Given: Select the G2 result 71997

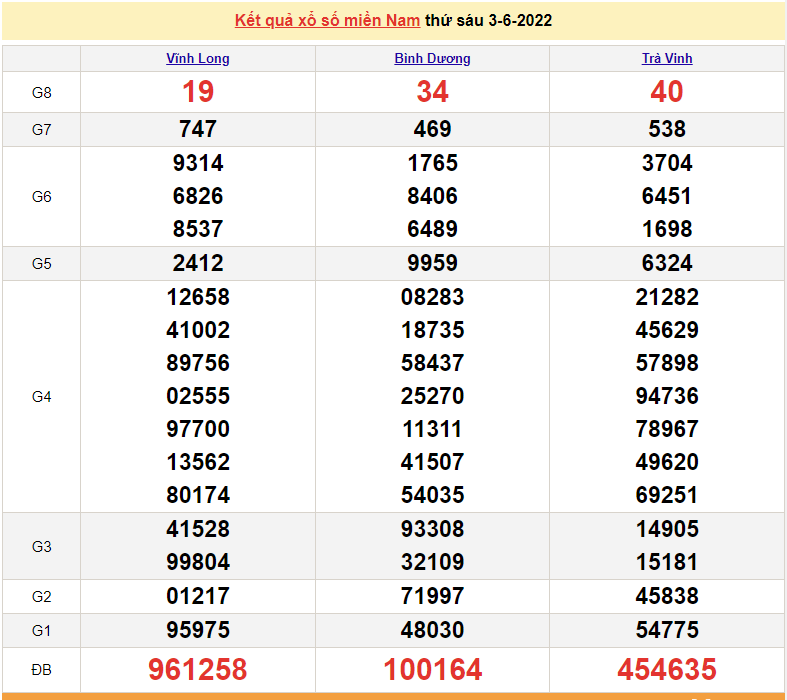Looking at the screenshot, I should (x=432, y=597).
